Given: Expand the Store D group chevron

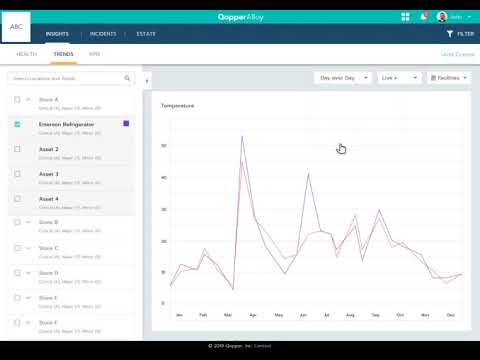Looking at the screenshot, I should pyautogui.click(x=28, y=273).
